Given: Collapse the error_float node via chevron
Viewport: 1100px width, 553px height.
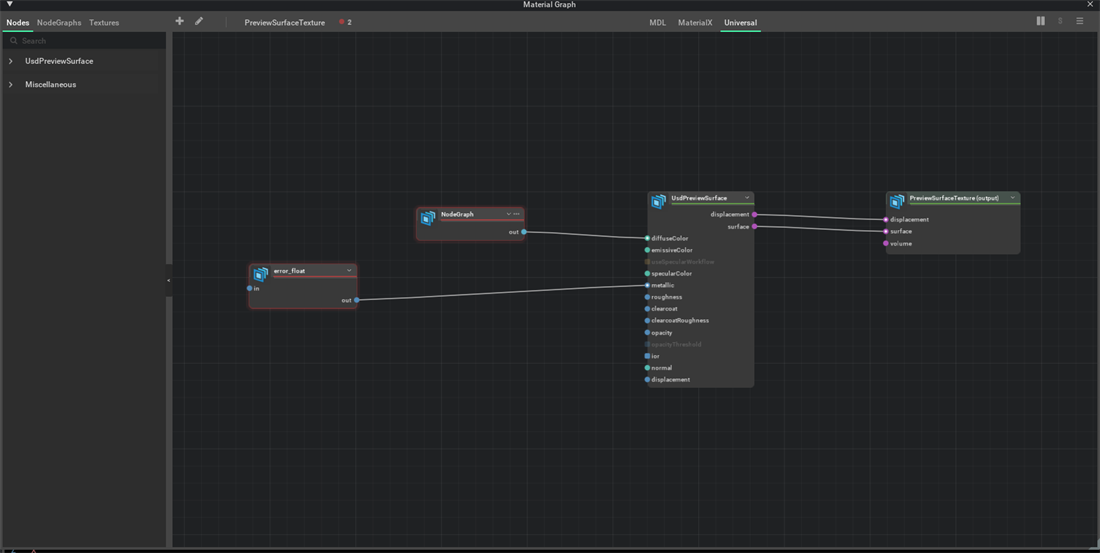Looking at the screenshot, I should [349, 270].
